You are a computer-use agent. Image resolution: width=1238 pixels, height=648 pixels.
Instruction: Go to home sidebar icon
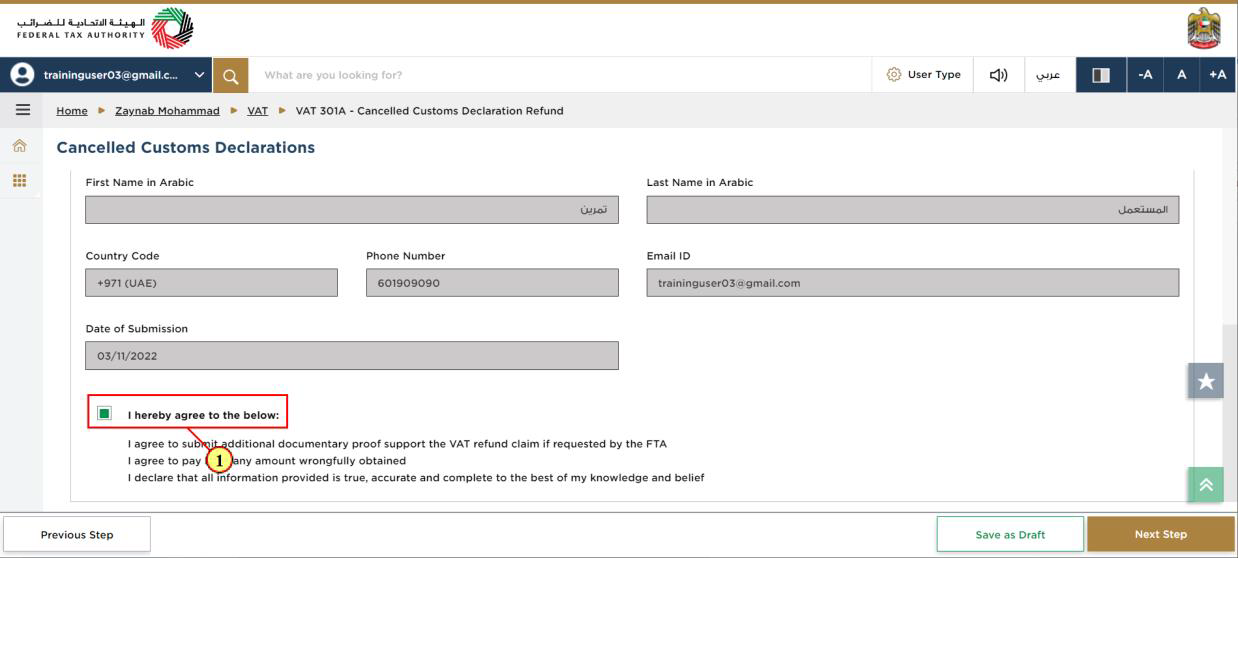20,146
